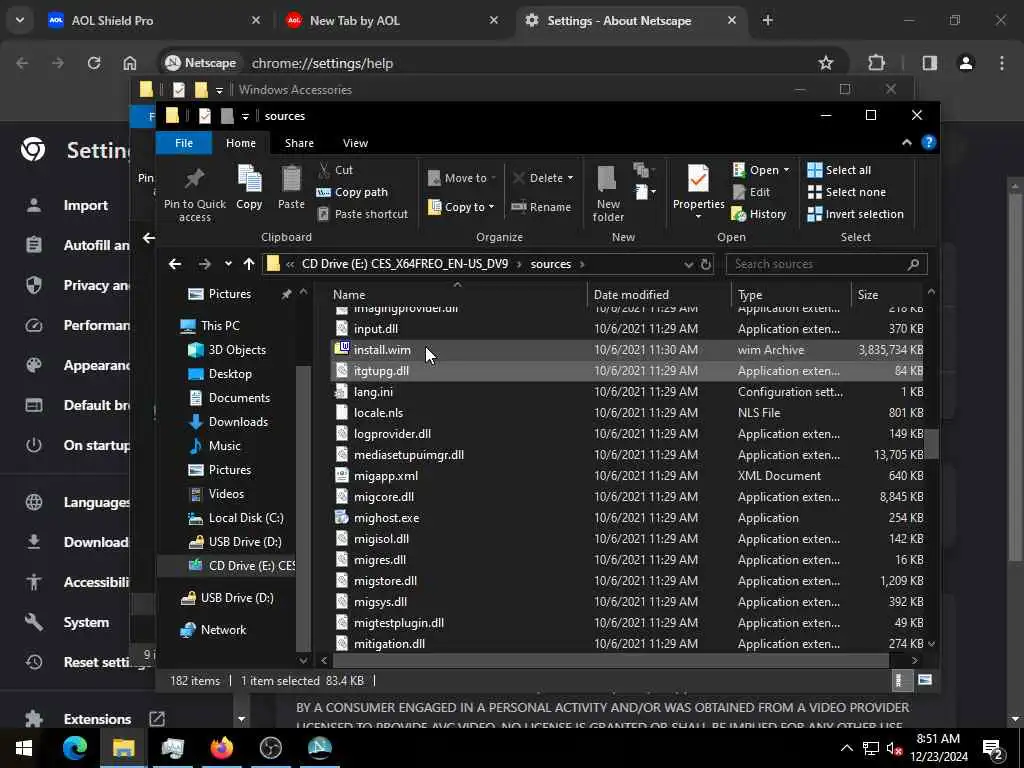Go back in the sources Explorer window
The width and height of the screenshot is (1024, 768).
coord(174,264)
